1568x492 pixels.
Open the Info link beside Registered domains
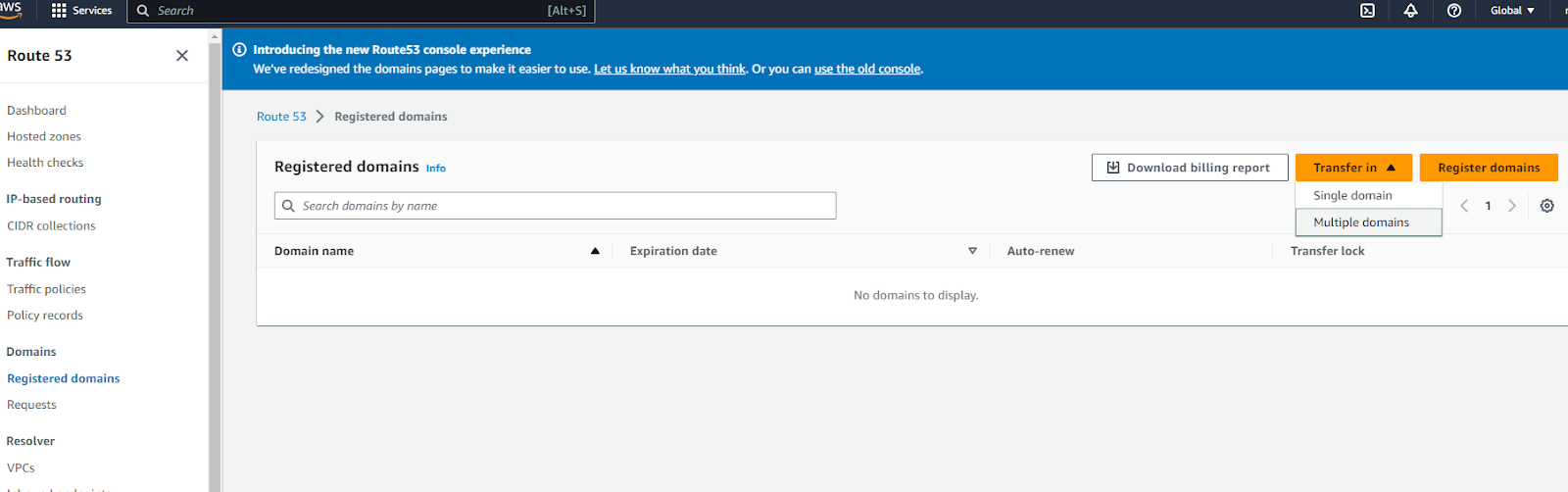click(436, 169)
